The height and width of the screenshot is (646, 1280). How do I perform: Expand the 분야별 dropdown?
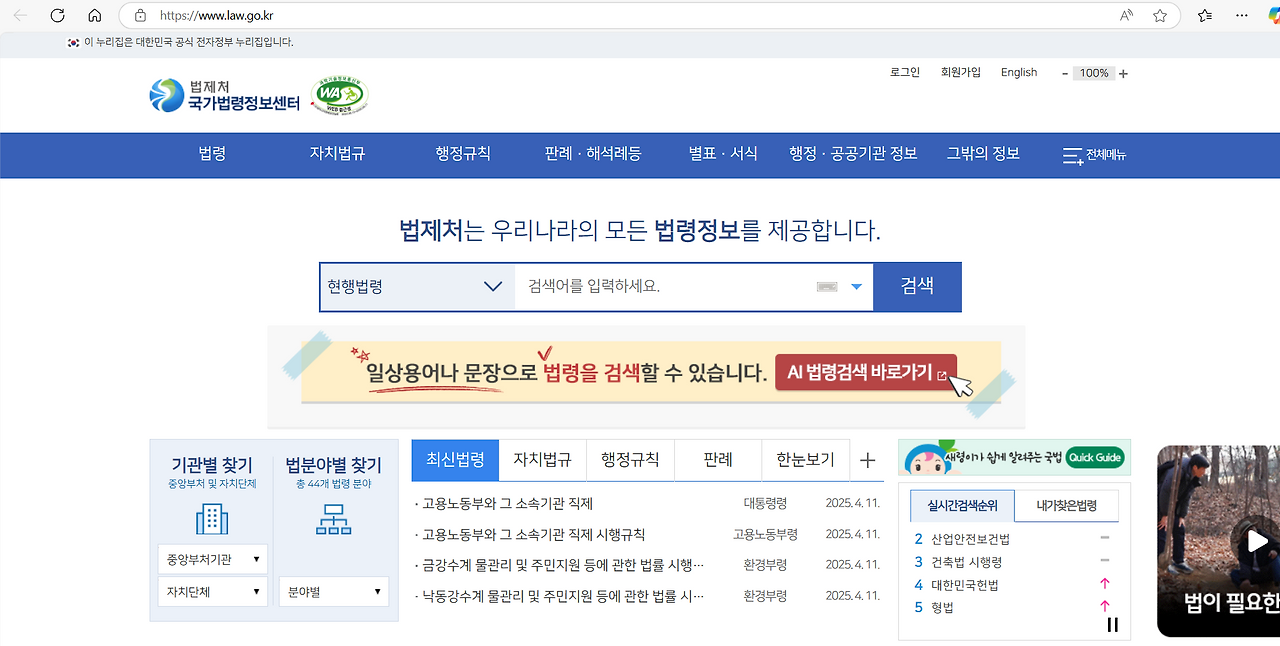[x=333, y=592]
